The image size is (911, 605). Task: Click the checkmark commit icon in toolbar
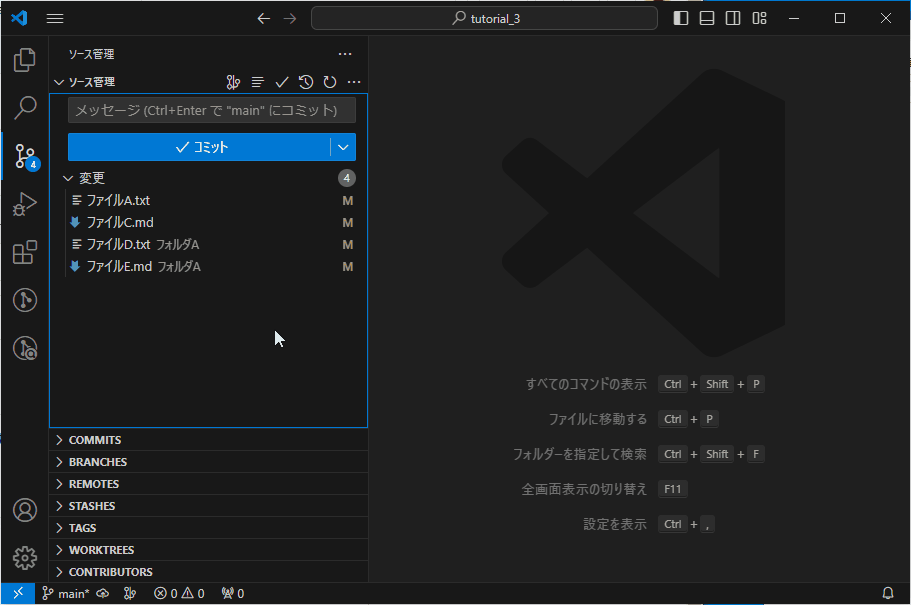[282, 82]
